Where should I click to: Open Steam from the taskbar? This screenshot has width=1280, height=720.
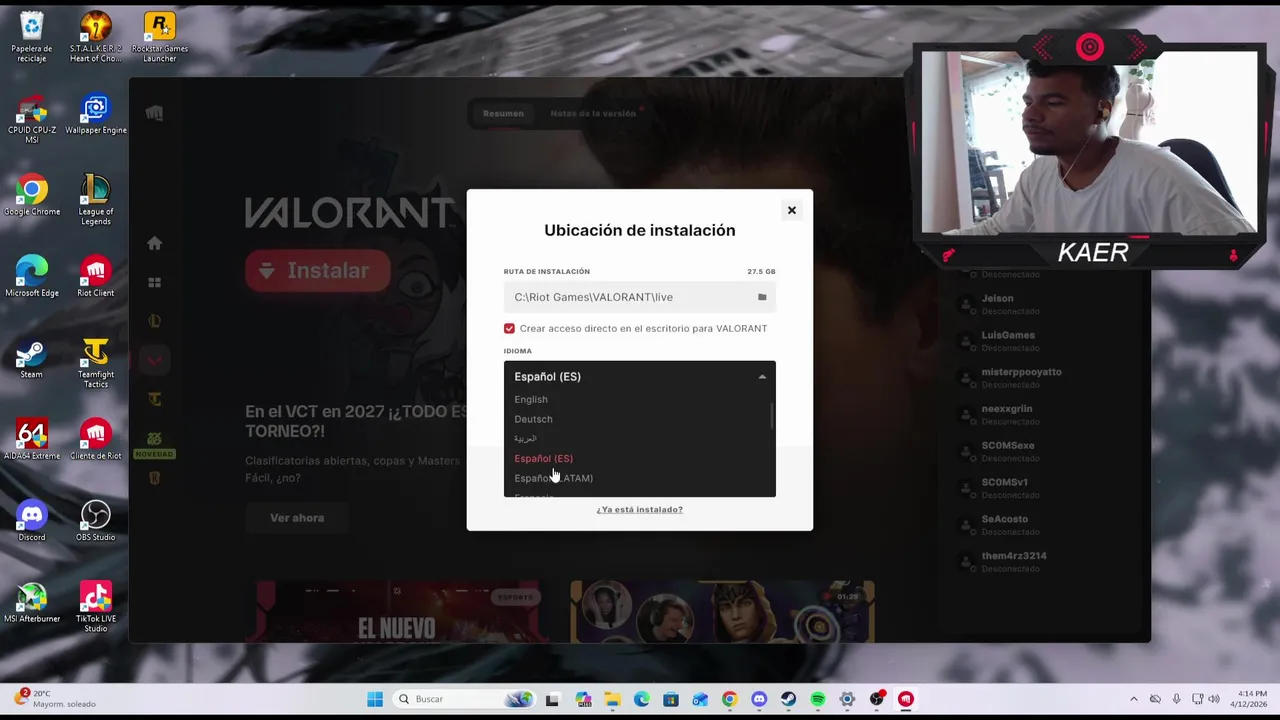click(788, 699)
